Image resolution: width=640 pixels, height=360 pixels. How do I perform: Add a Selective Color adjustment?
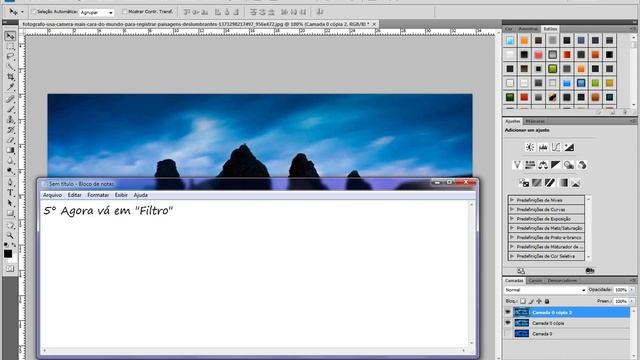[x=576, y=183]
